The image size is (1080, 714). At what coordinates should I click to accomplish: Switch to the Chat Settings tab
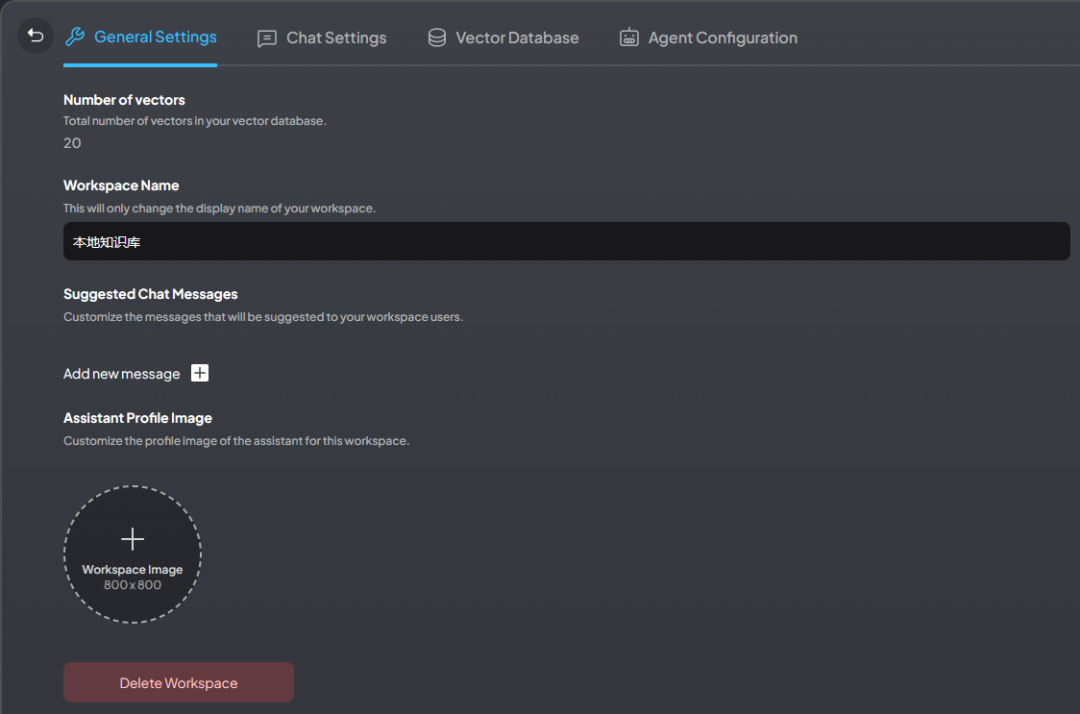(322, 38)
